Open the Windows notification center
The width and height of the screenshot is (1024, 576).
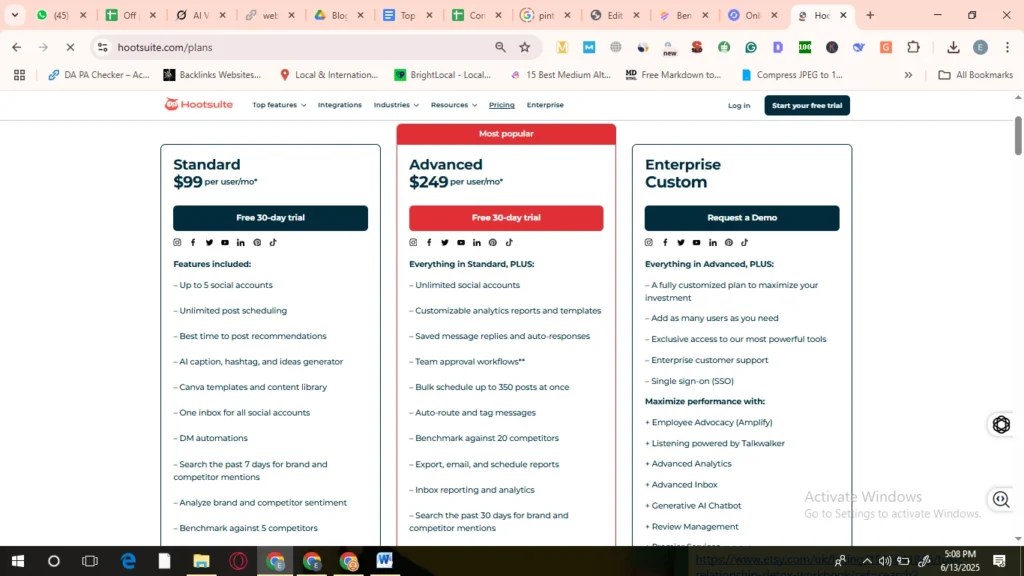999,561
